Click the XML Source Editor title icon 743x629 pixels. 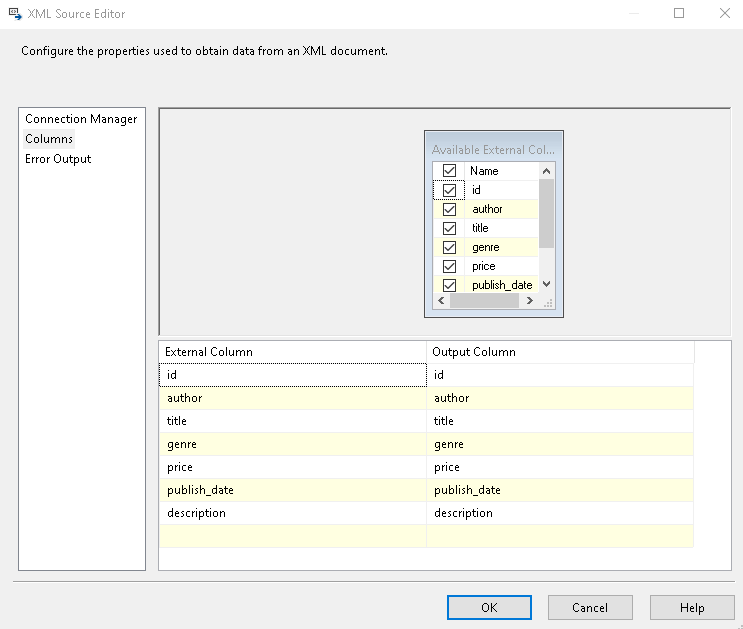15,14
